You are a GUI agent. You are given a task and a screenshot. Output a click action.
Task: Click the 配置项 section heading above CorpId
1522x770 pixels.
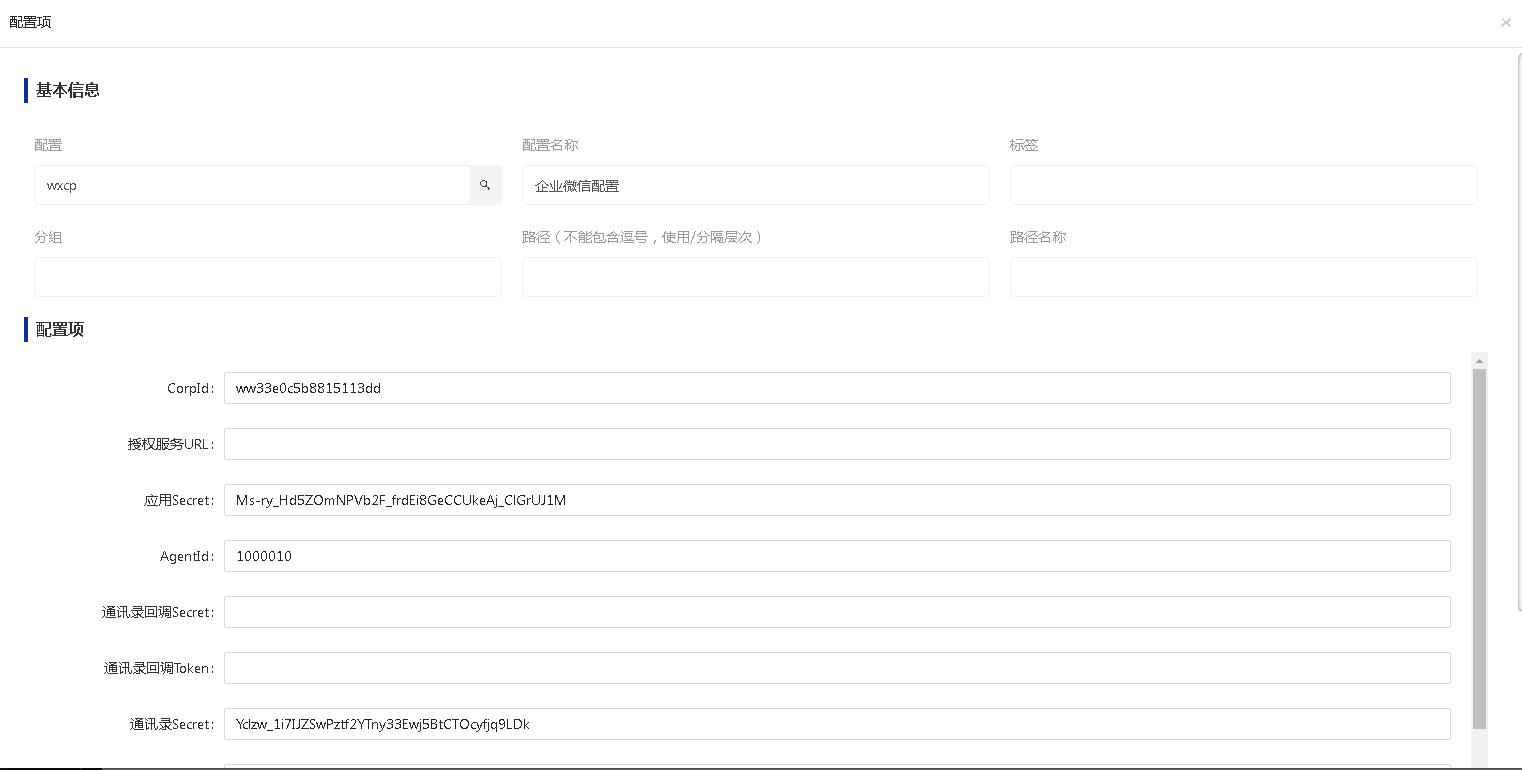(60, 330)
